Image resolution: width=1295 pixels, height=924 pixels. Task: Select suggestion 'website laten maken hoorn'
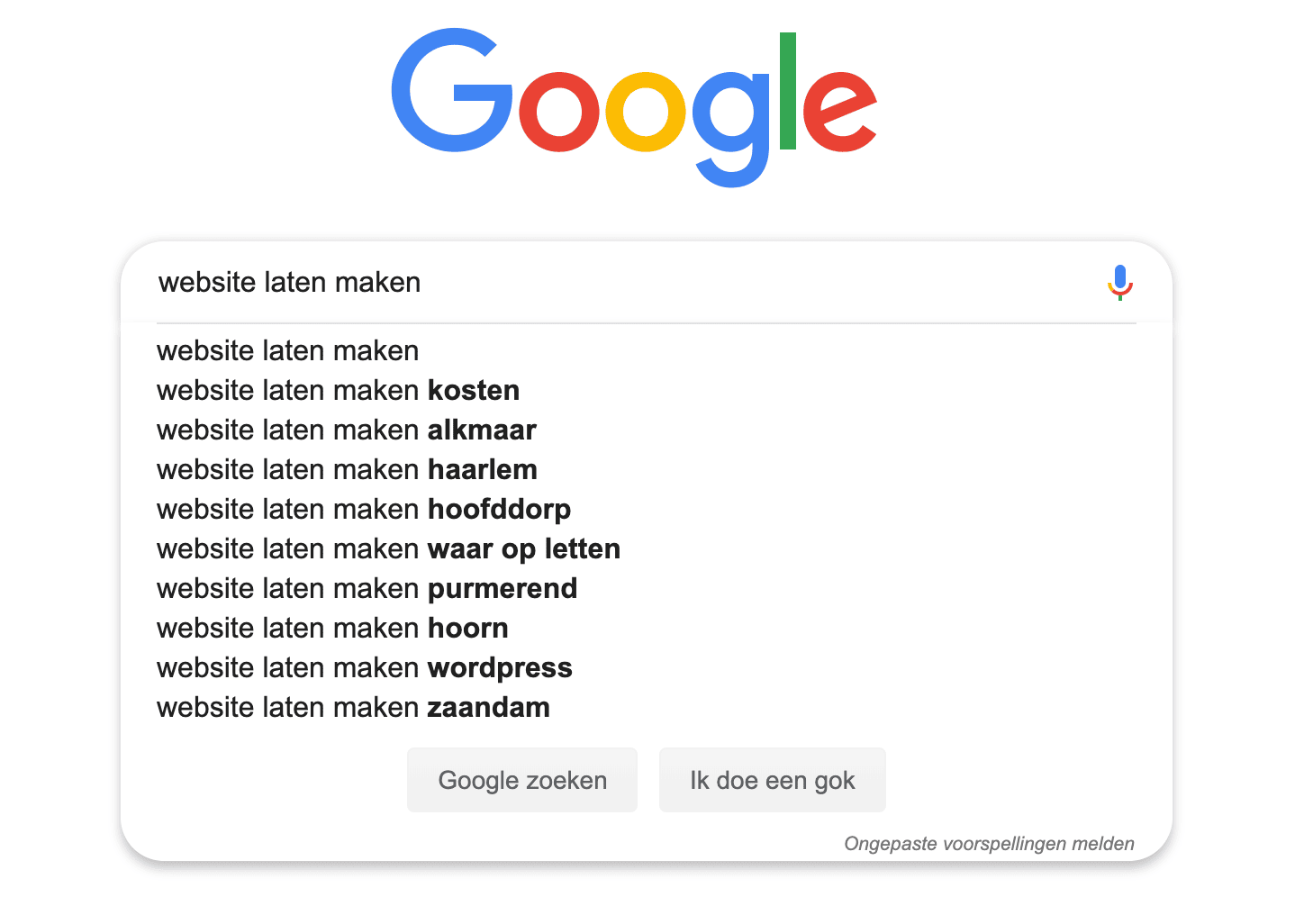coord(332,628)
